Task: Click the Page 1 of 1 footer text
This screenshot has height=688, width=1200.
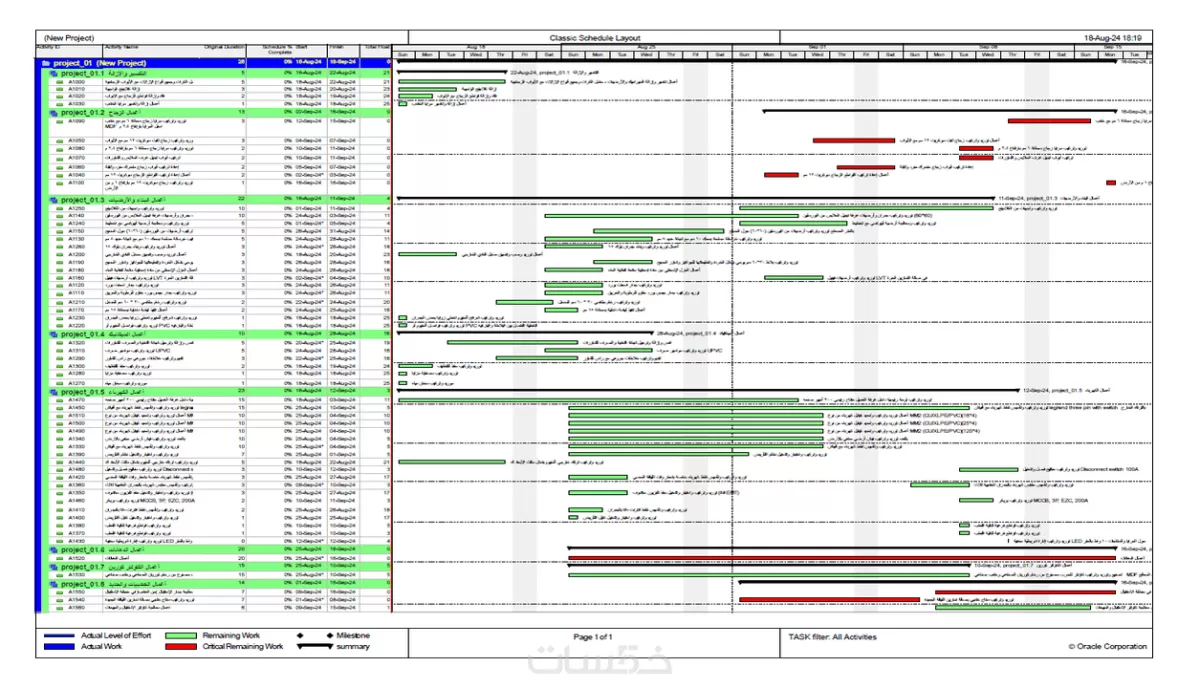Action: [x=593, y=637]
